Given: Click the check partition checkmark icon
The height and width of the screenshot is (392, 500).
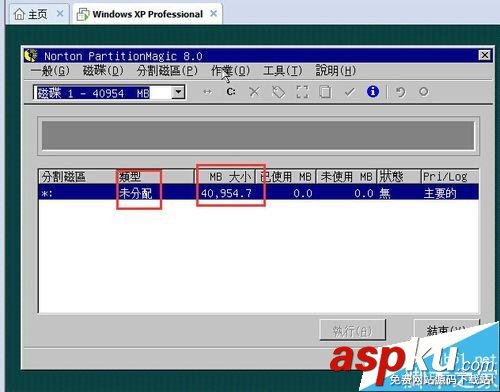Looking at the screenshot, I should [x=350, y=92].
